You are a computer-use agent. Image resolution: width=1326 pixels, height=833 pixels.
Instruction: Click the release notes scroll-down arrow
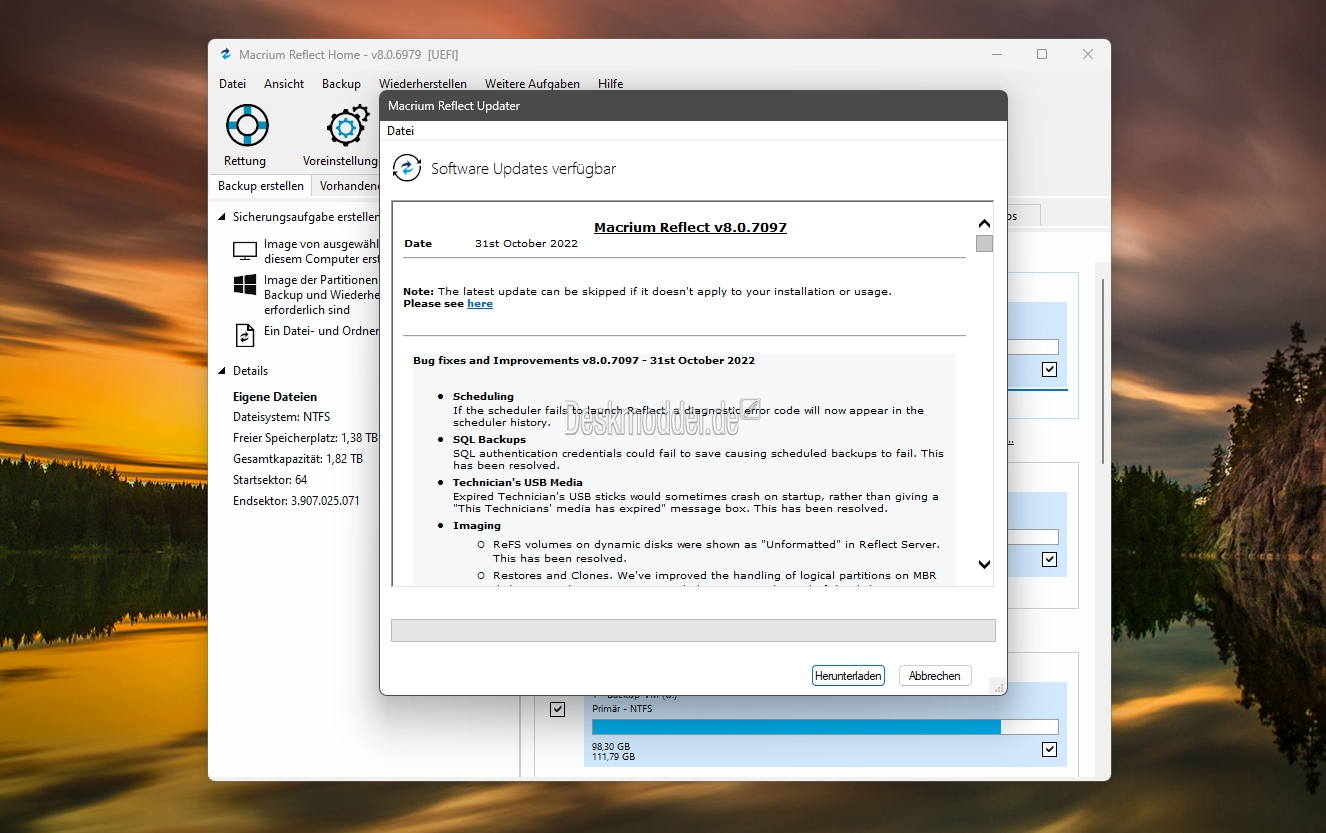click(984, 565)
